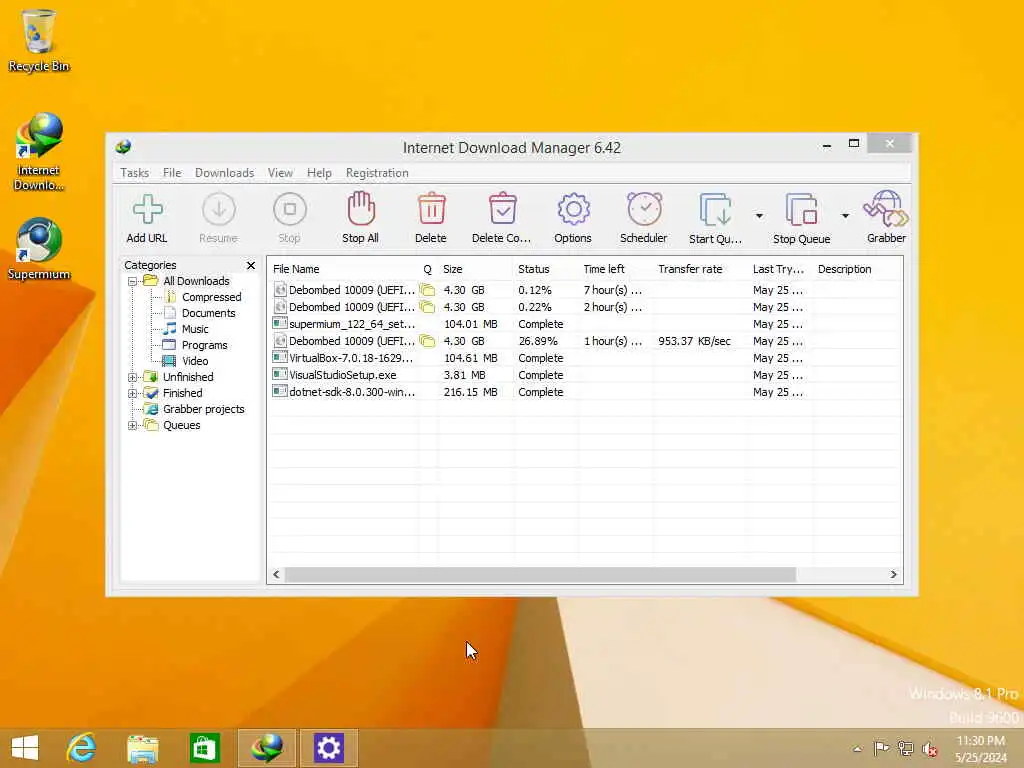
Task: Click the Start Queue toolbar icon
Action: [715, 210]
